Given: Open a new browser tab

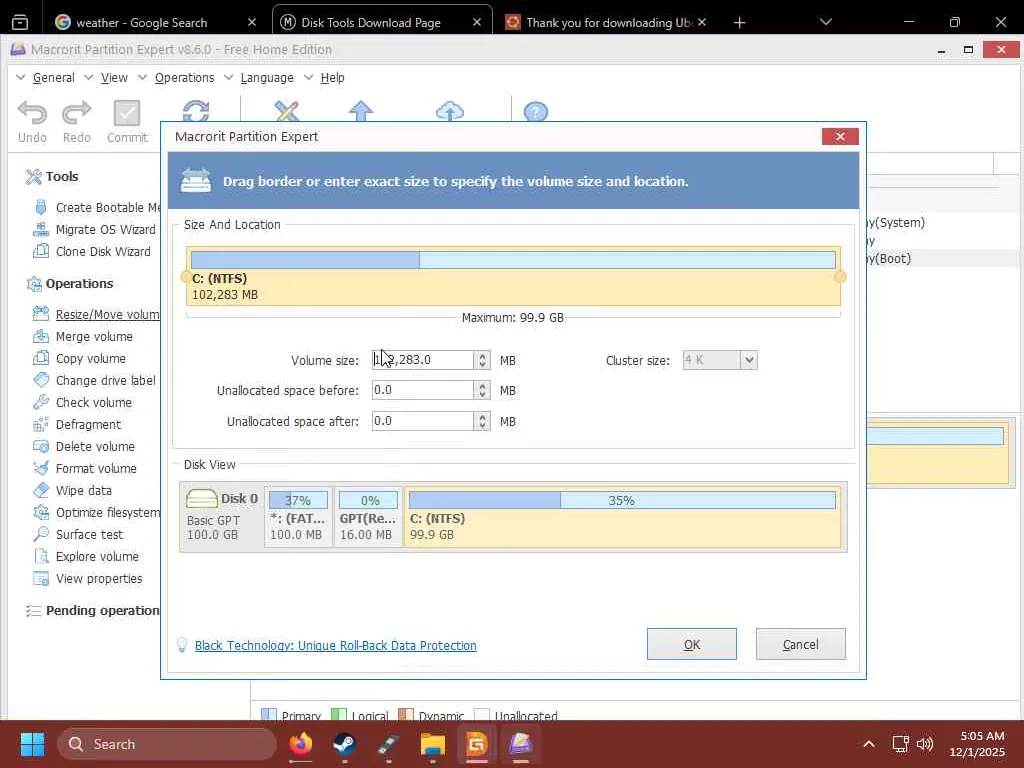Looking at the screenshot, I should pos(739,23).
